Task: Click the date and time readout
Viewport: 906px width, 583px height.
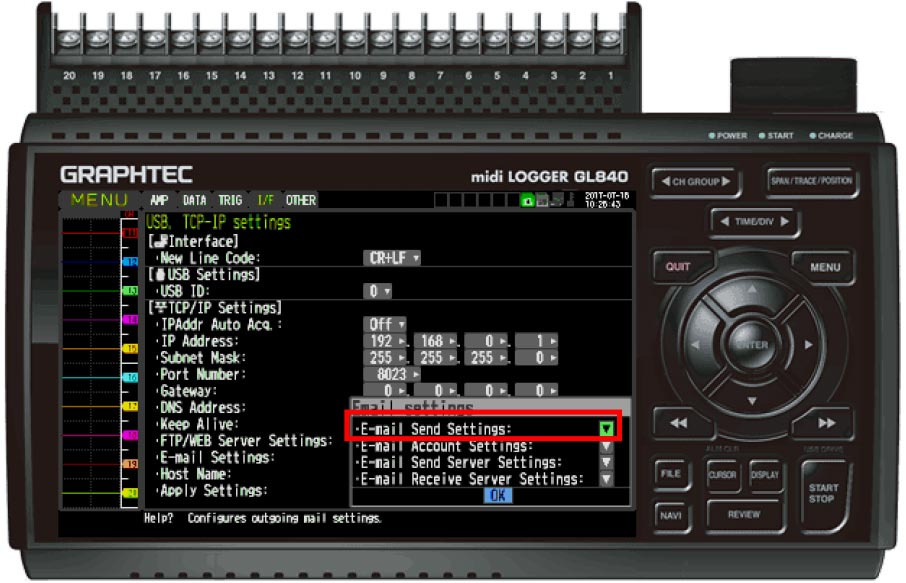Action: [x=606, y=200]
